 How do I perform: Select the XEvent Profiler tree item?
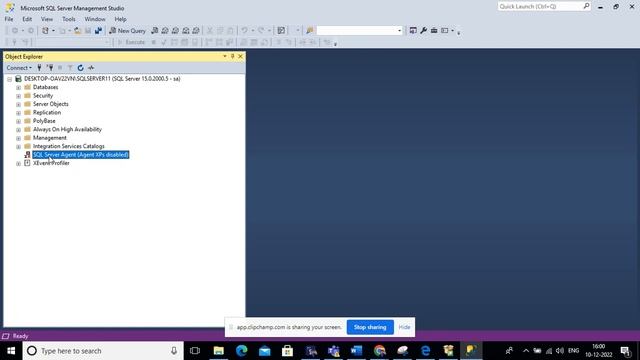[x=51, y=163]
